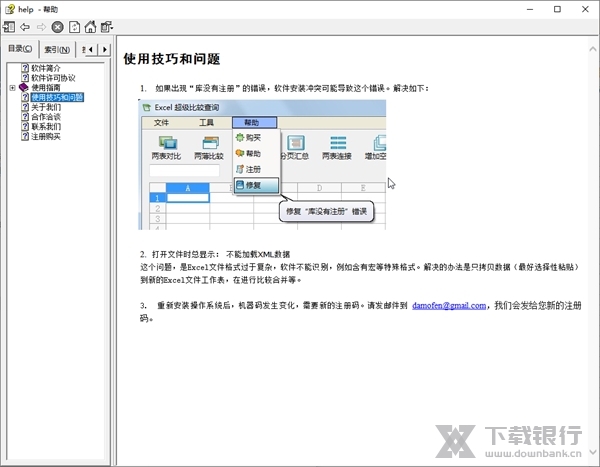The image size is (600, 467).
Task: Click the text 不能加载XML数据
Action: [x=258, y=254]
